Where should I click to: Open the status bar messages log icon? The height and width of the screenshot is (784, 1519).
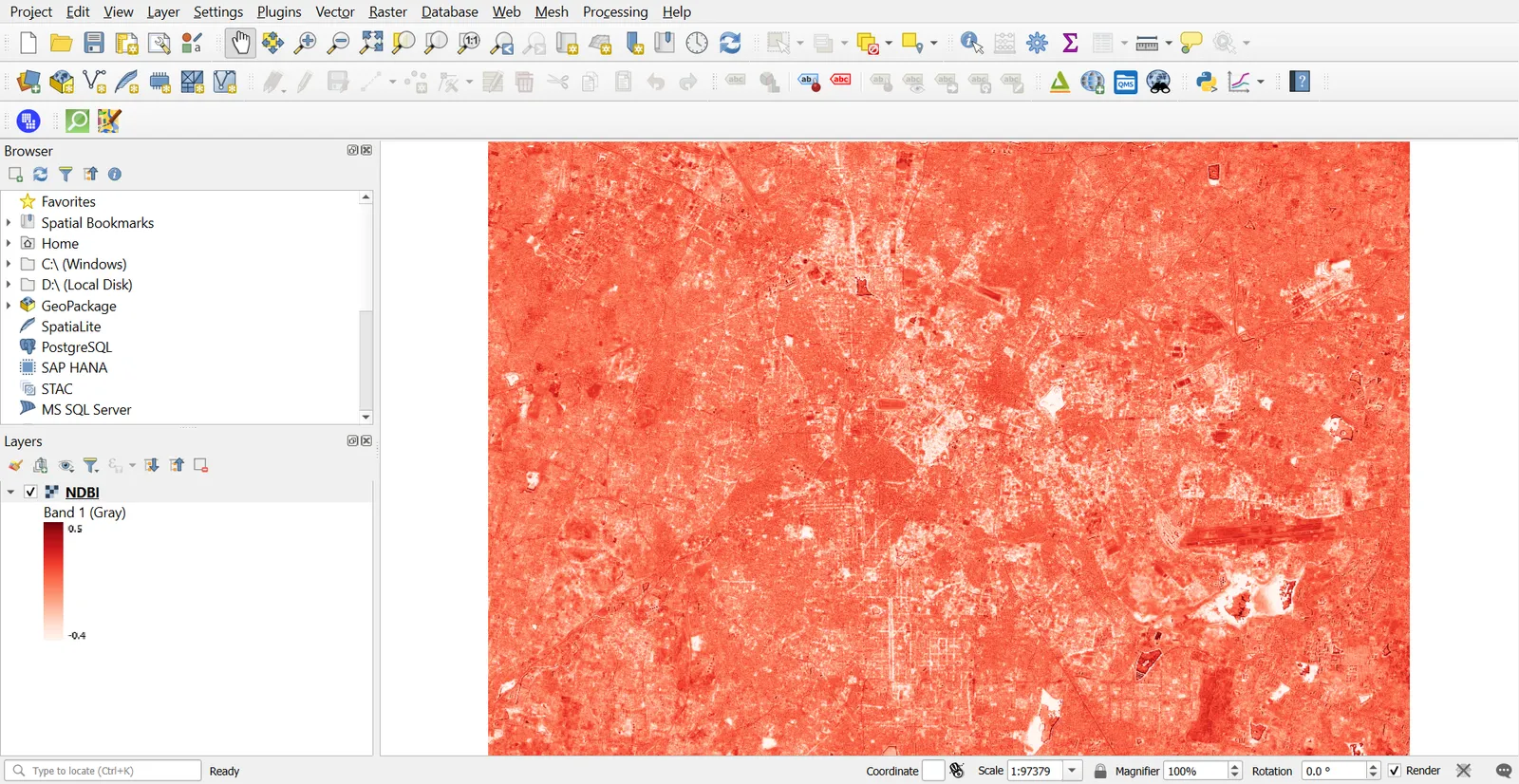[x=1504, y=771]
